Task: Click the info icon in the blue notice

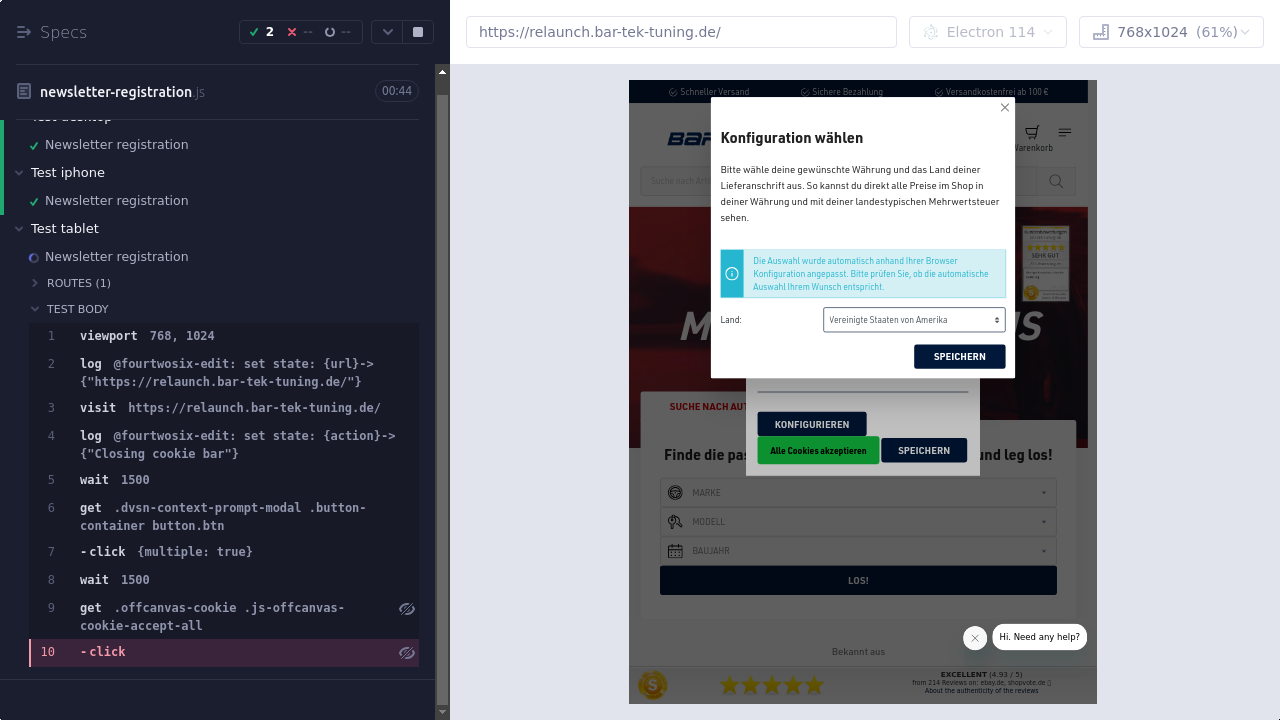Action: 732,274
